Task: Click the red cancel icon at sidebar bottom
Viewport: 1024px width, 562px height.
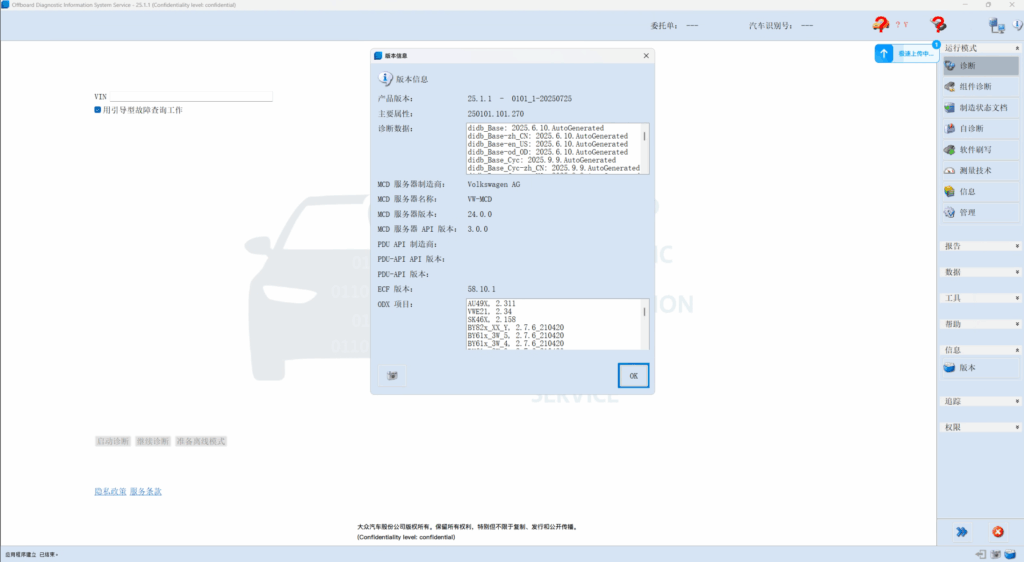Action: pyautogui.click(x=997, y=532)
